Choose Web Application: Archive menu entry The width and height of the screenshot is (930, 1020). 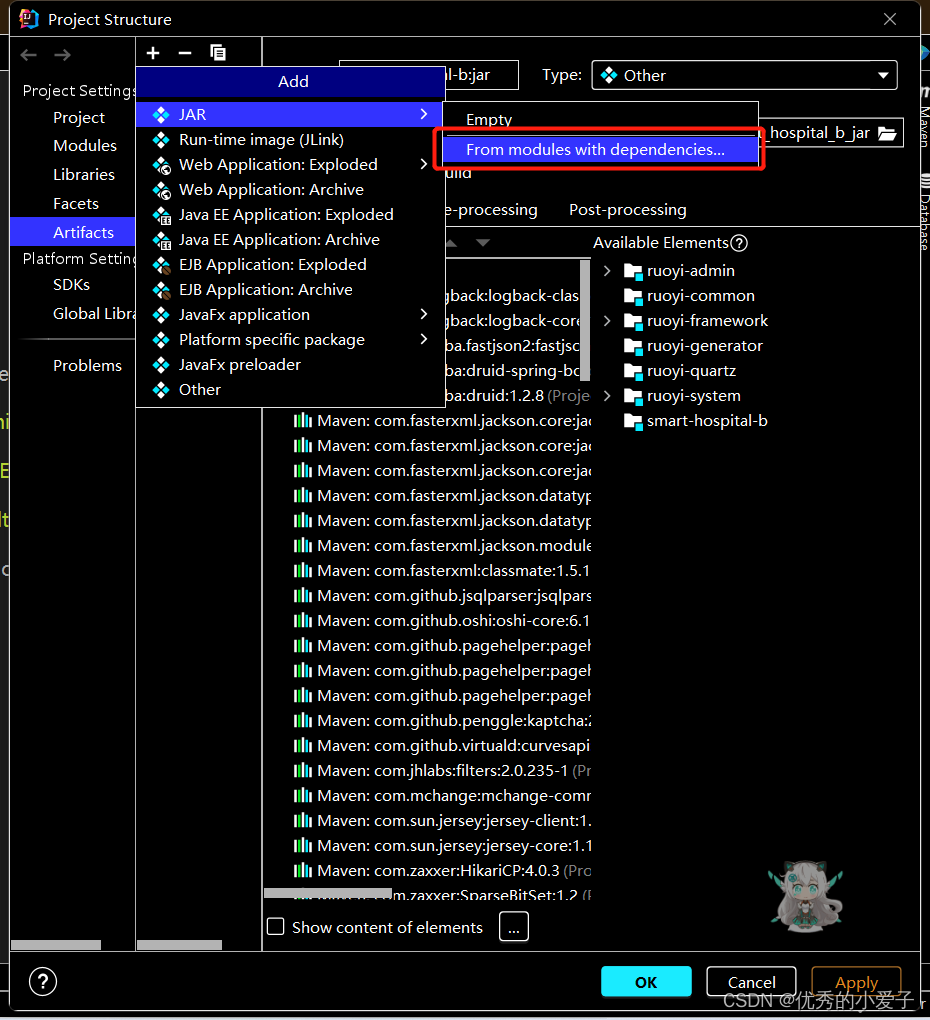pyautogui.click(x=290, y=190)
